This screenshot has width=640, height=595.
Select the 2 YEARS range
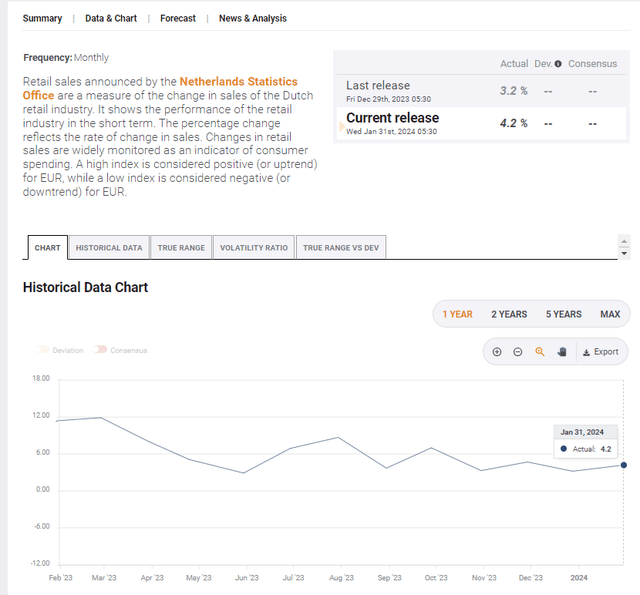[x=509, y=314]
